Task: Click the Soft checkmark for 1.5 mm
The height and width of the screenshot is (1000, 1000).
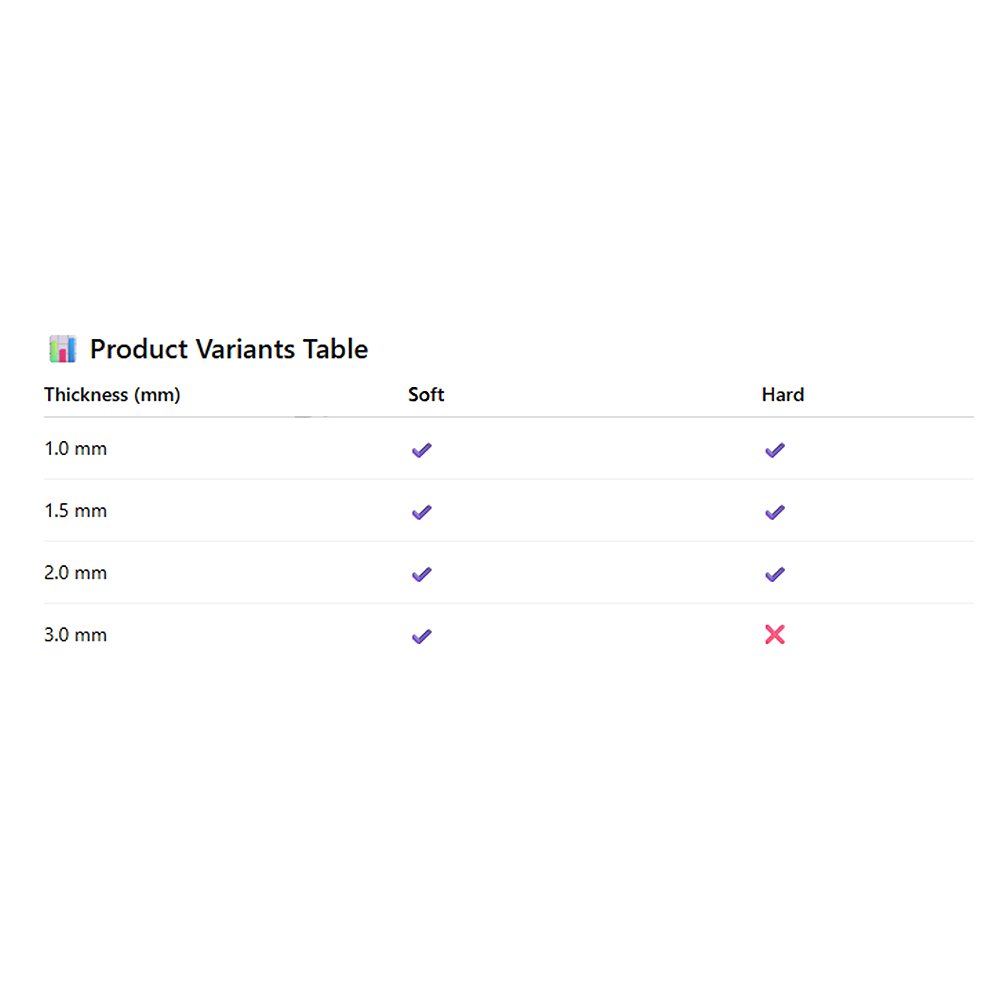Action: [x=422, y=512]
